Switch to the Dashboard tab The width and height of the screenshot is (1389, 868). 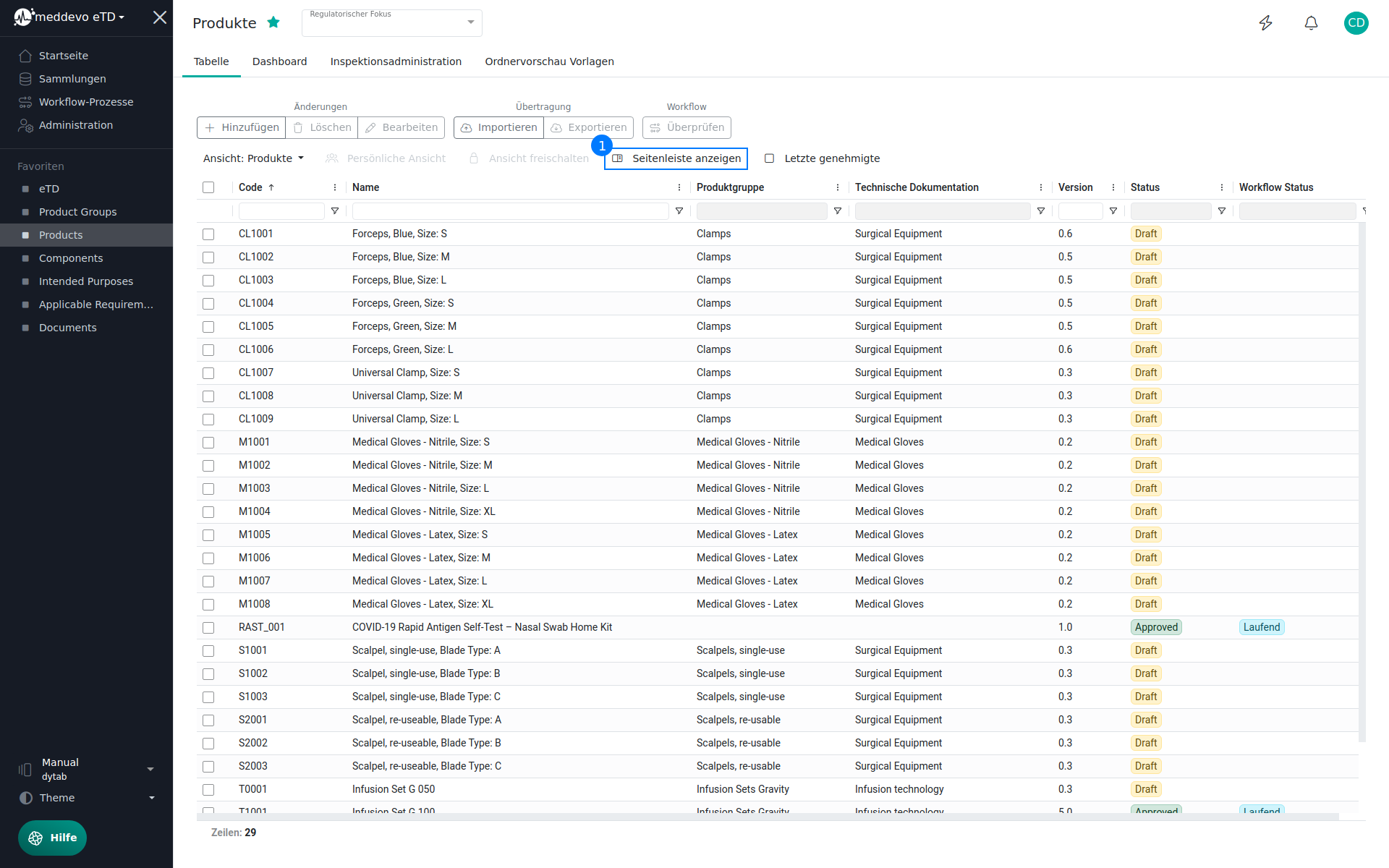[279, 61]
